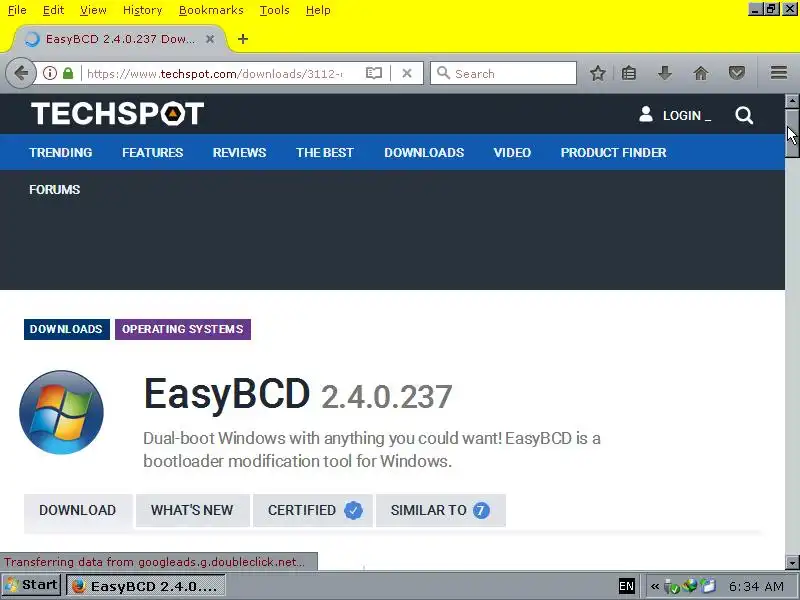The height and width of the screenshot is (600, 800).
Task: Go to the browser home page icon
Action: [701, 73]
